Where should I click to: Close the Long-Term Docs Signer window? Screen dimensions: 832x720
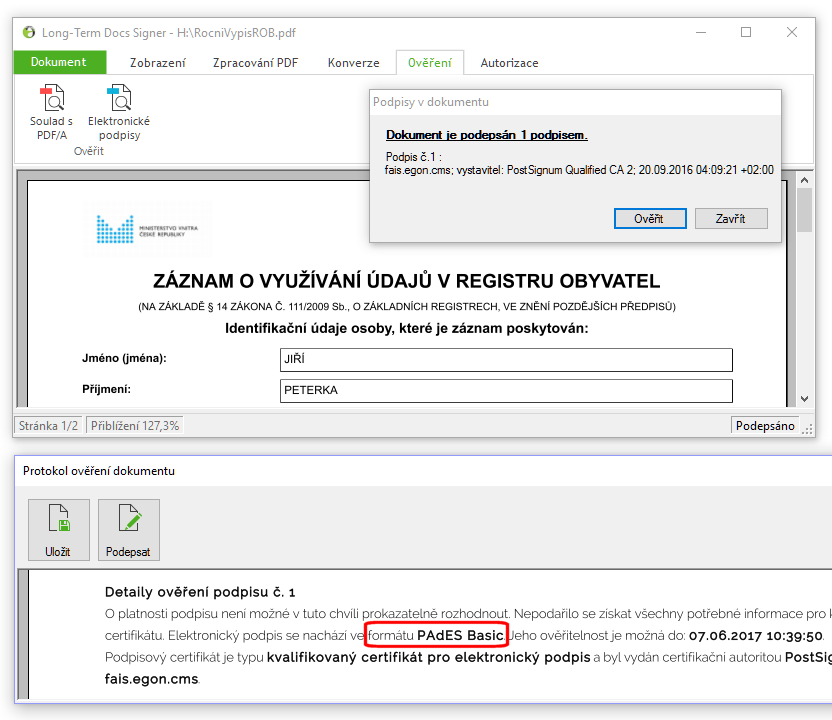point(792,32)
